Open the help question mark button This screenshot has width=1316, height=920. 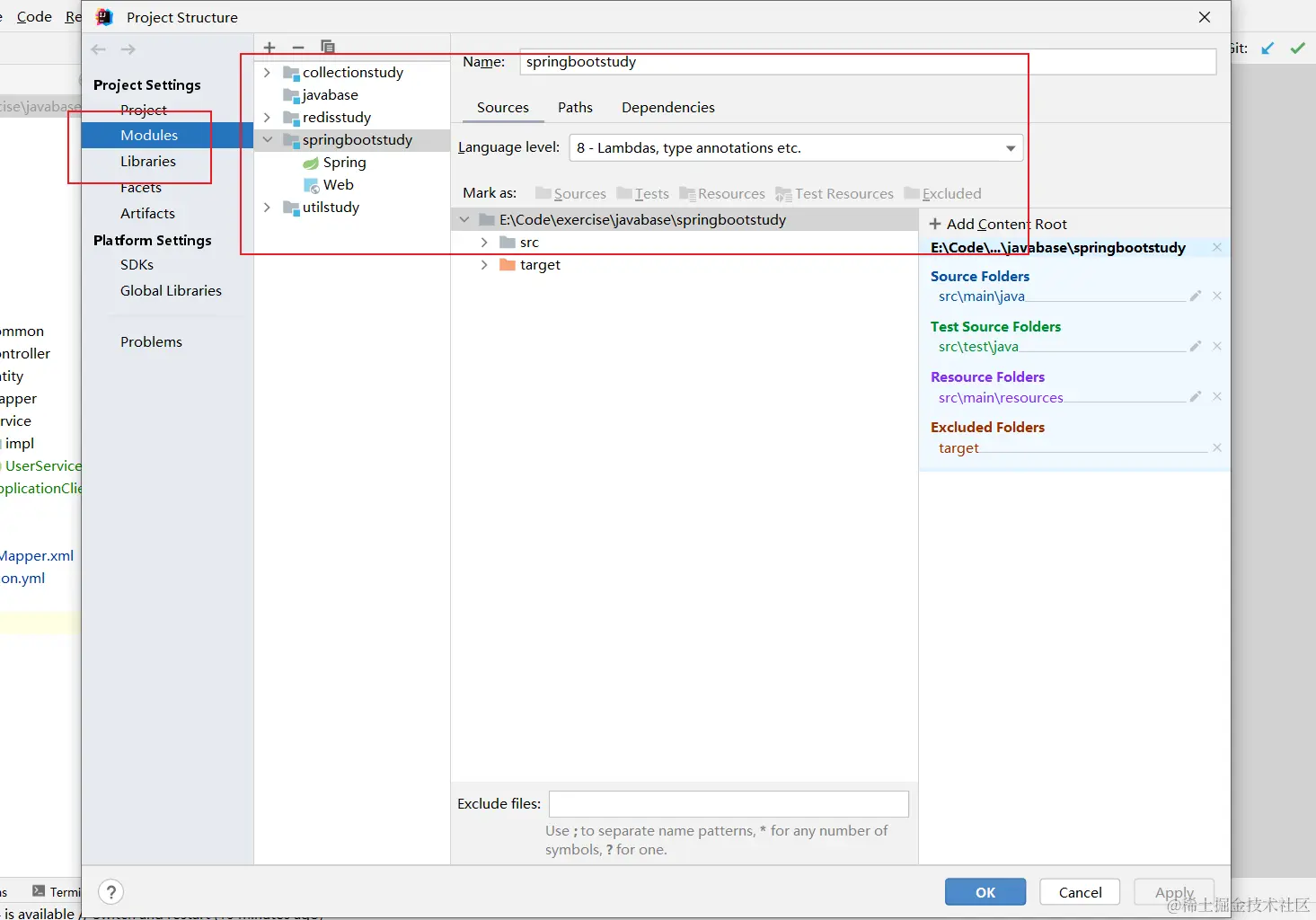click(x=110, y=892)
